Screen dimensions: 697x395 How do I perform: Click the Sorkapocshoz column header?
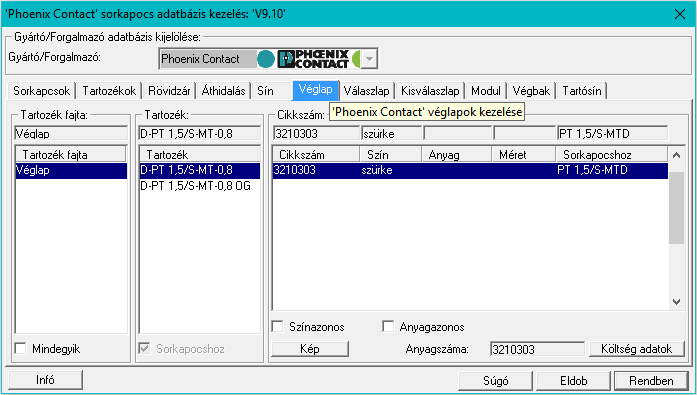(612, 155)
